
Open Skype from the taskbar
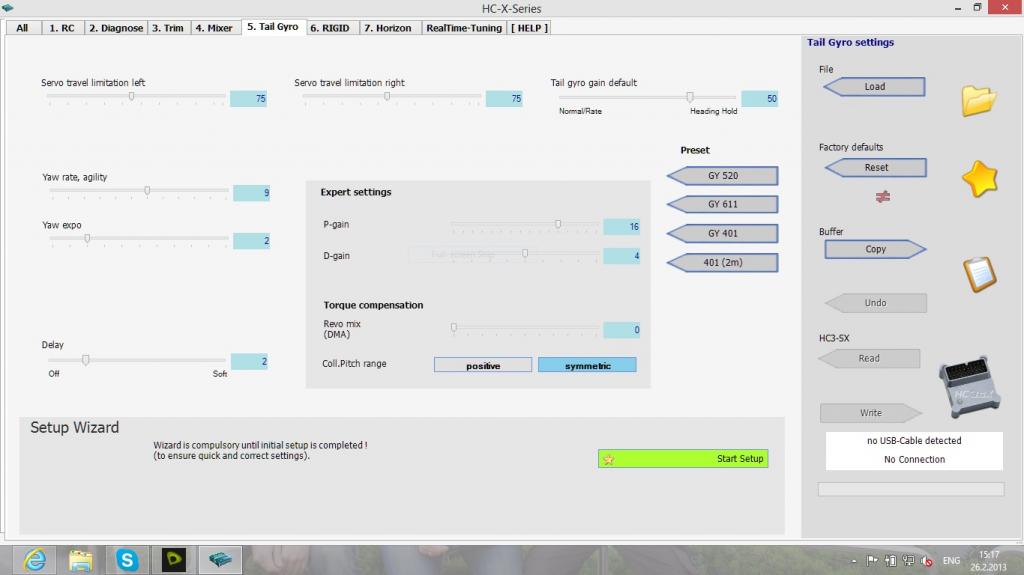[127, 559]
